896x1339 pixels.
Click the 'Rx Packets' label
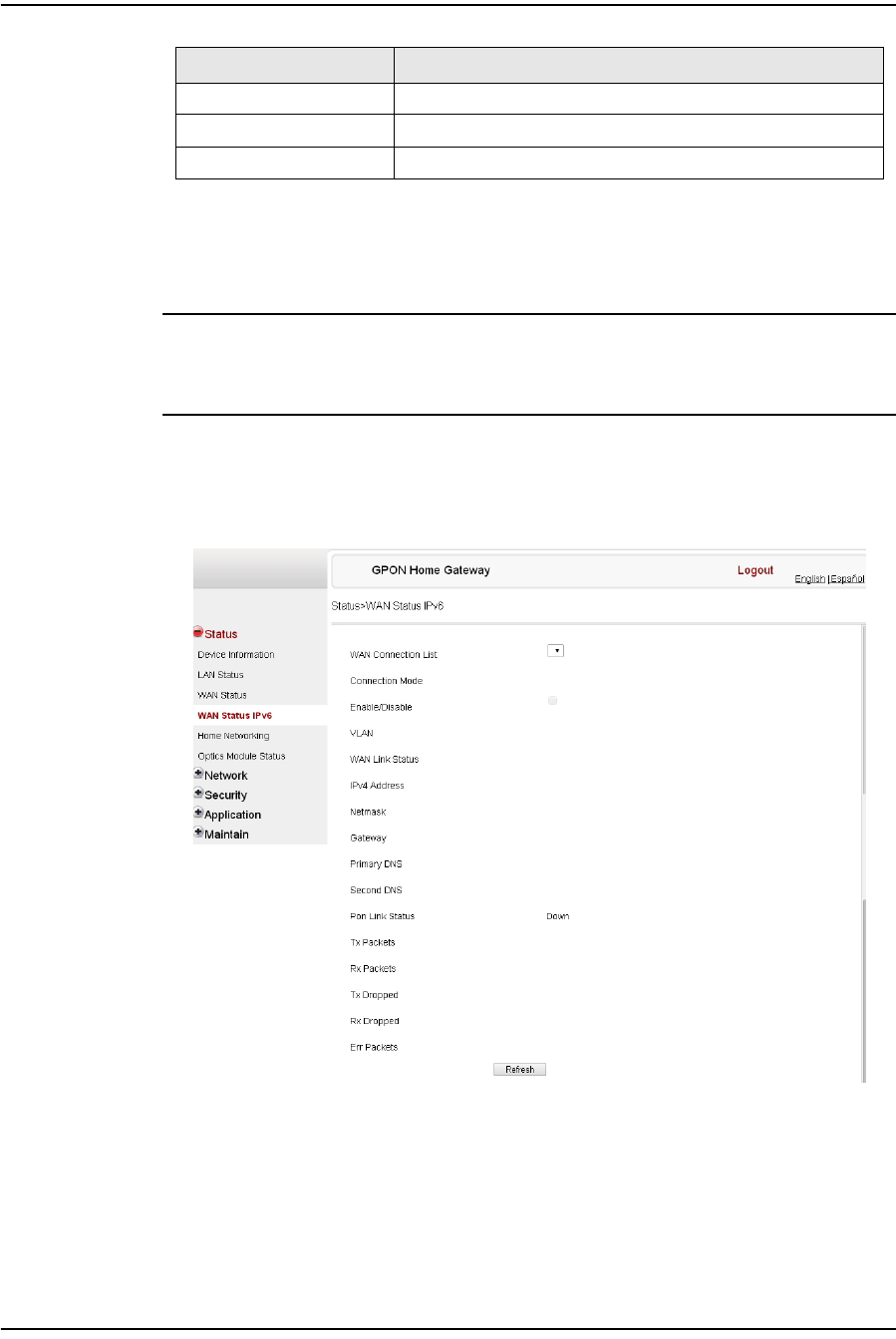[x=374, y=969]
